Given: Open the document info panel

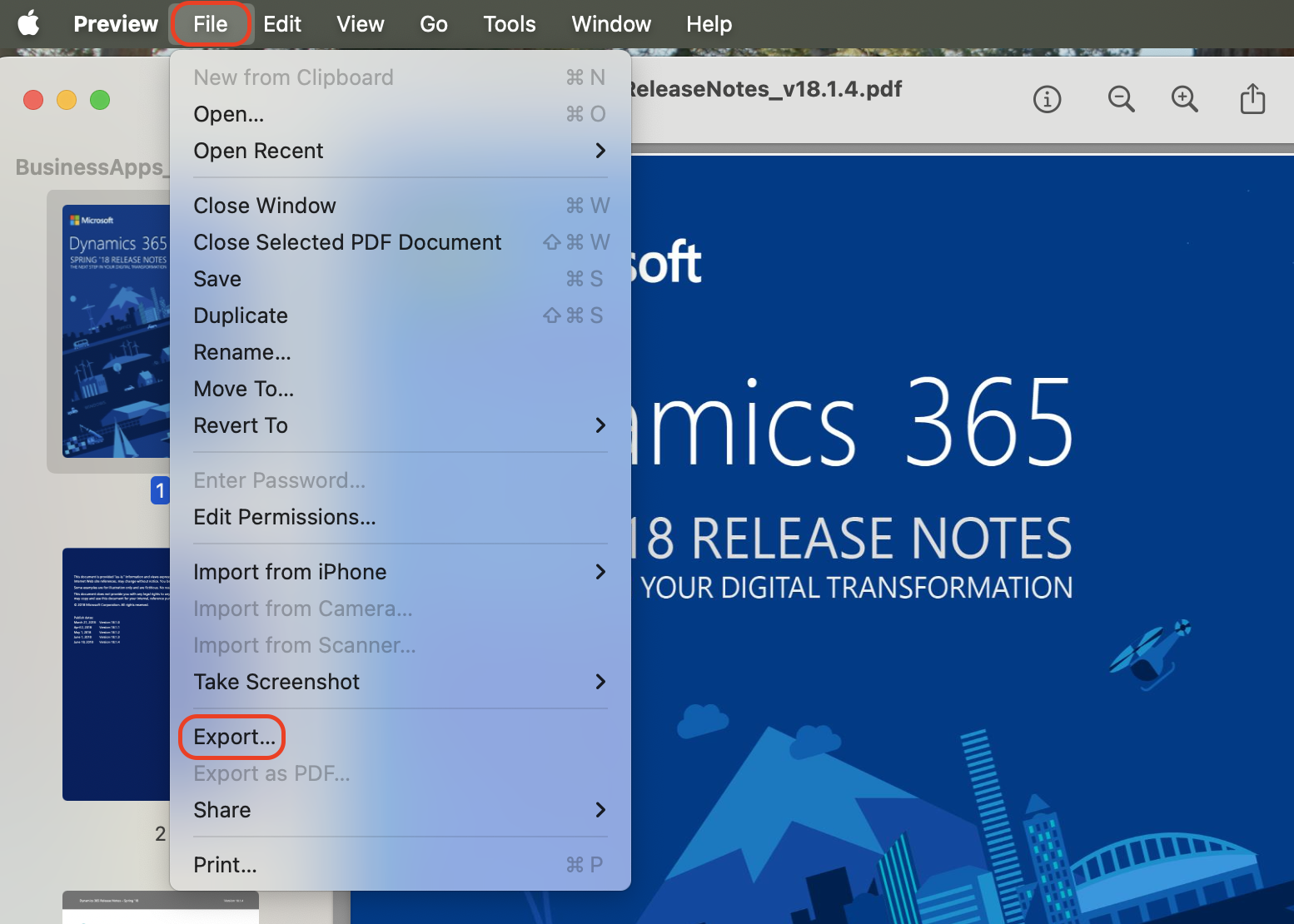Looking at the screenshot, I should coord(1047,99).
